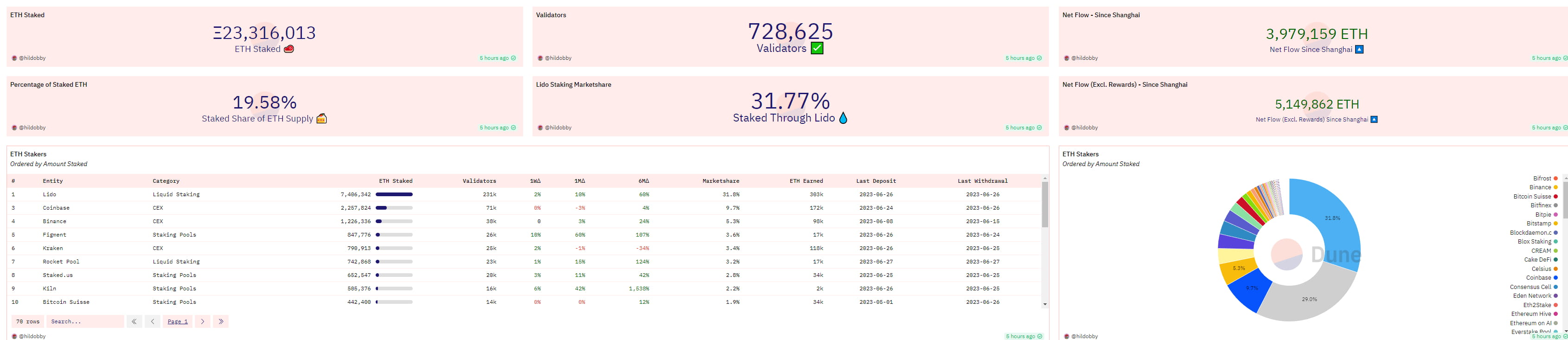This screenshot has height=340, width=1568.
Task: Toggle CREAM series in pie legend
Action: pos(1545,251)
